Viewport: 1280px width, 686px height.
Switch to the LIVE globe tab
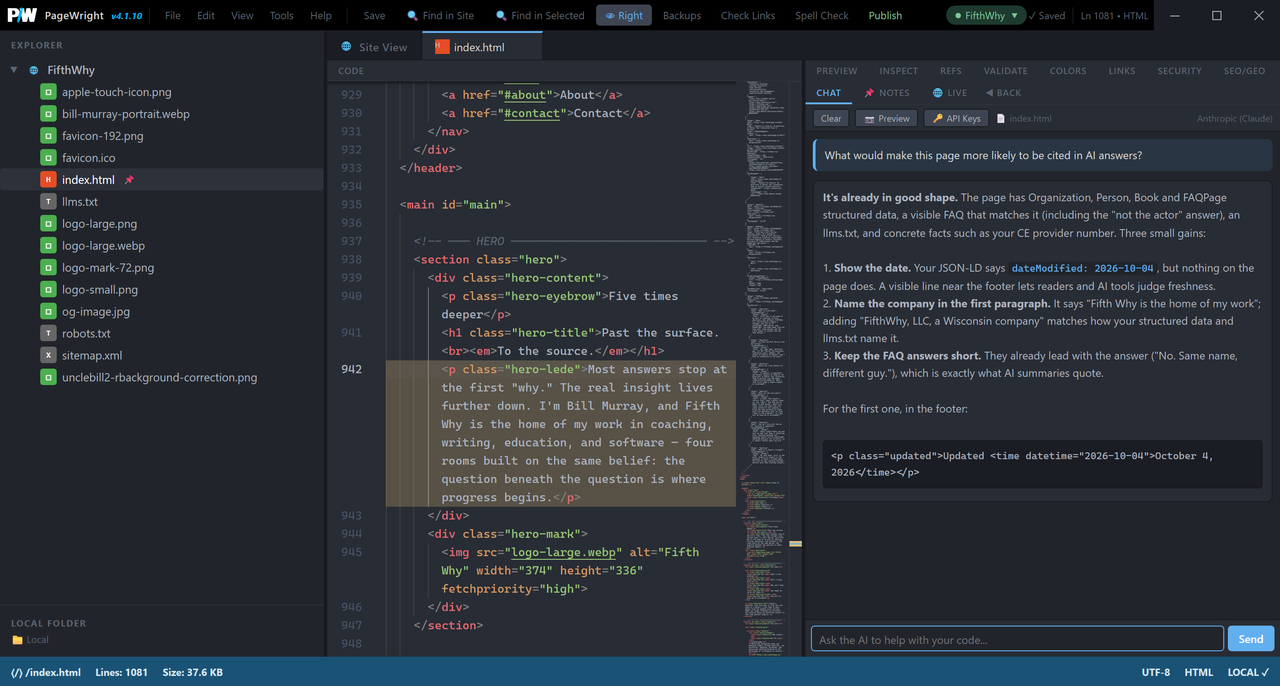[x=950, y=93]
